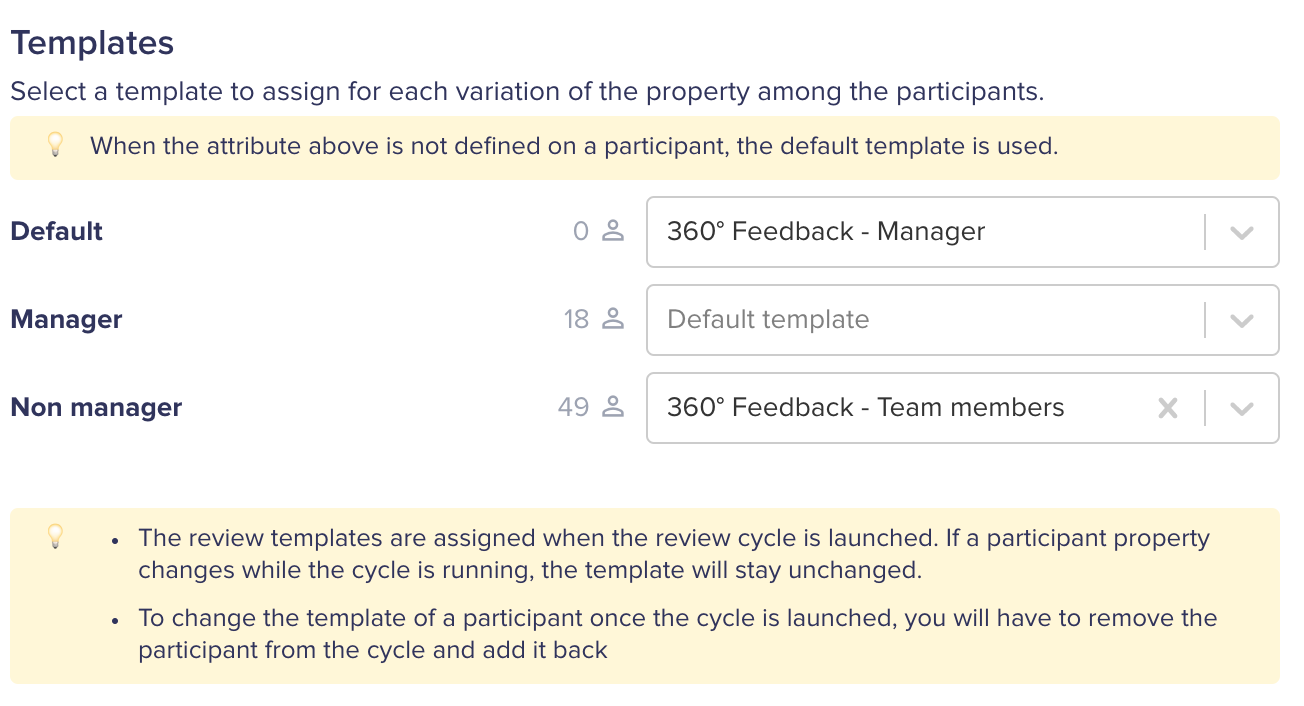Click the 0 participant count

(x=581, y=232)
